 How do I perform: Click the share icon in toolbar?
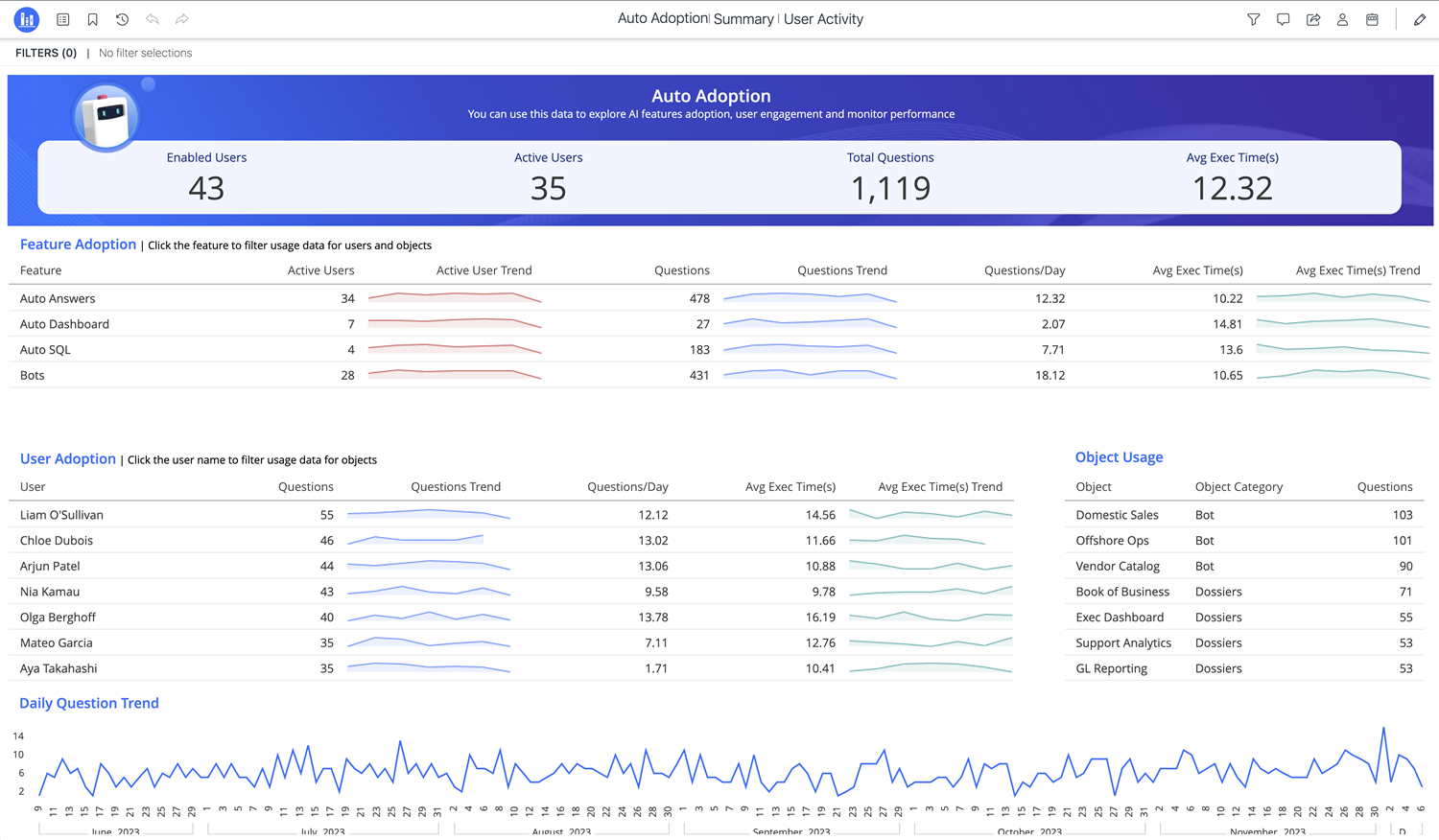click(x=1313, y=19)
